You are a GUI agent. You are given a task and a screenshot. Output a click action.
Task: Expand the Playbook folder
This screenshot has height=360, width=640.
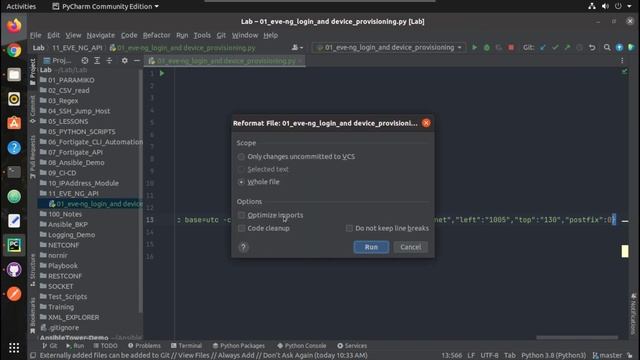[x=58, y=266]
